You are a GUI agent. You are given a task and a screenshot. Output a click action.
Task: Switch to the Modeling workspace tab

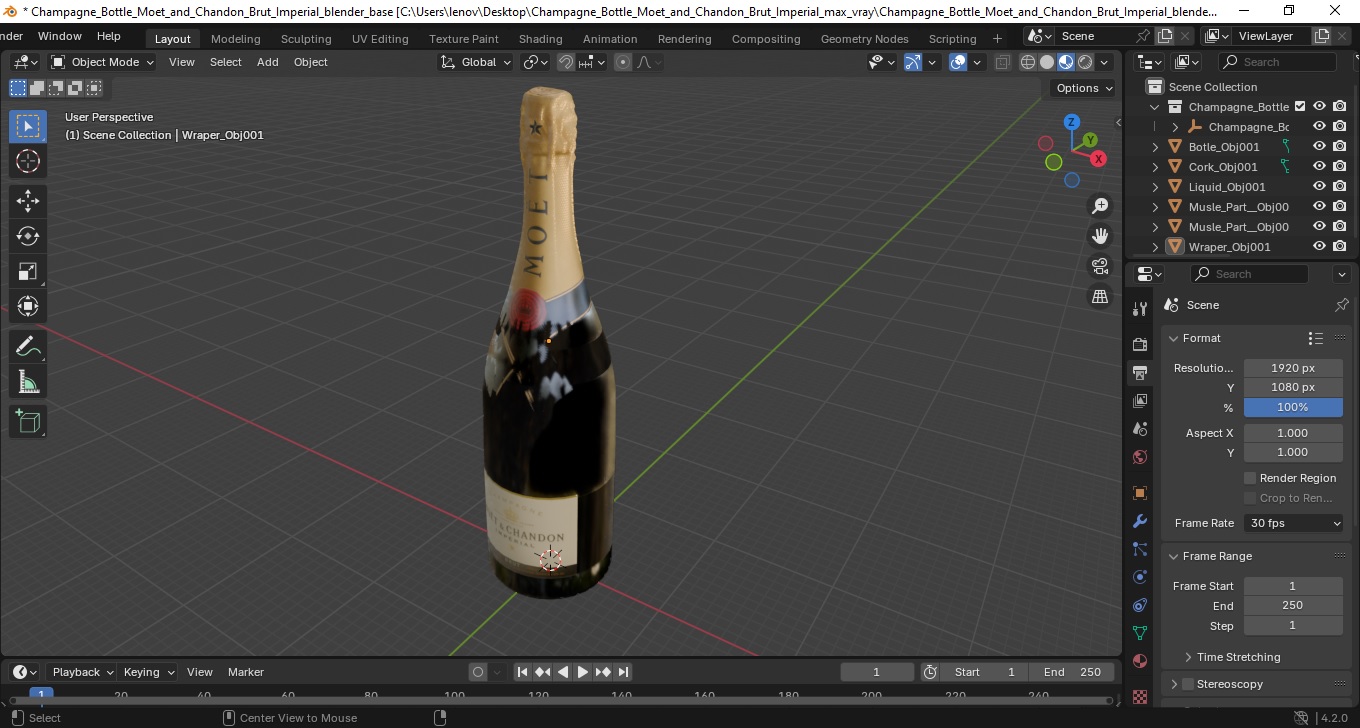[x=235, y=39]
